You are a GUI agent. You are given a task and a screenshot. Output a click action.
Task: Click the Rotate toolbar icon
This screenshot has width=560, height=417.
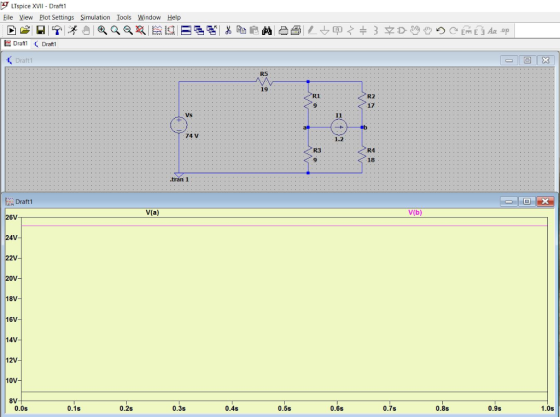pyautogui.click(x=466, y=31)
